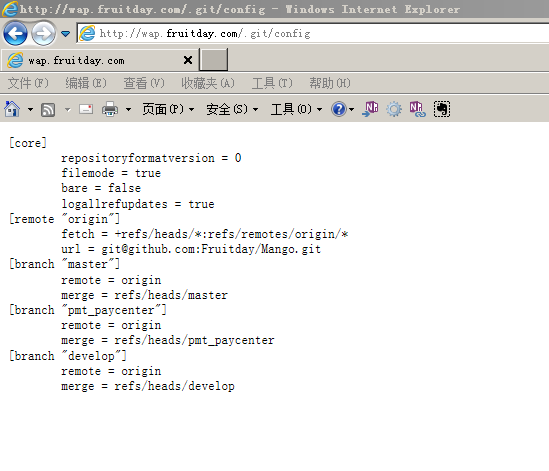Click the Print icon

point(110,109)
